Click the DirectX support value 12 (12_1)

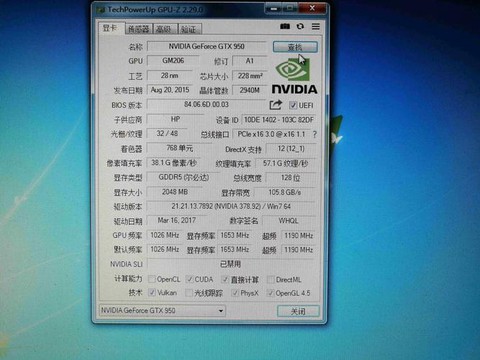click(291, 149)
